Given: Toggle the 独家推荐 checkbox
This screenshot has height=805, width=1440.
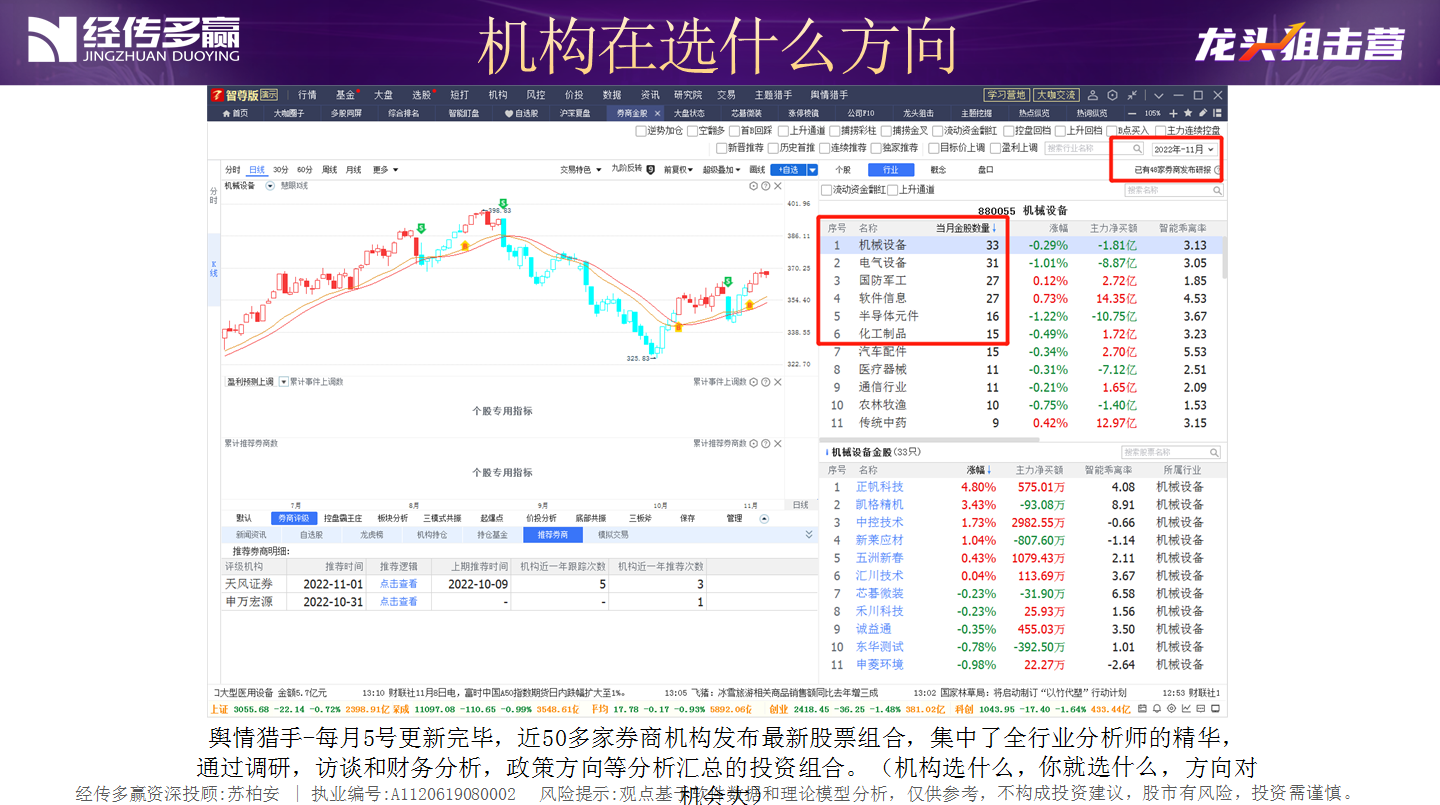Looking at the screenshot, I should click(876, 148).
